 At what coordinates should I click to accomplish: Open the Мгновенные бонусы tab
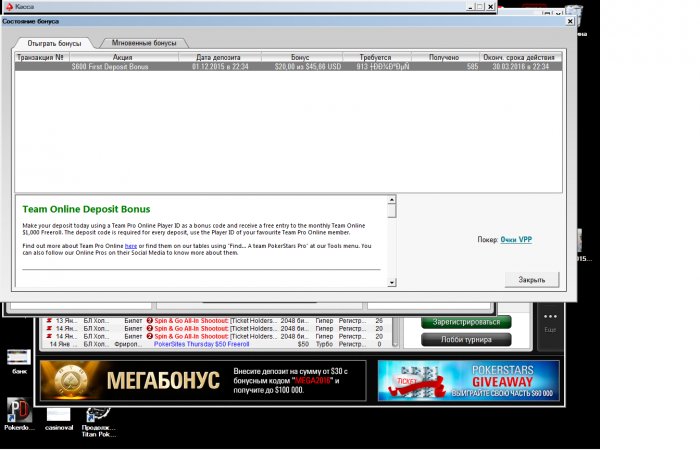(144, 43)
